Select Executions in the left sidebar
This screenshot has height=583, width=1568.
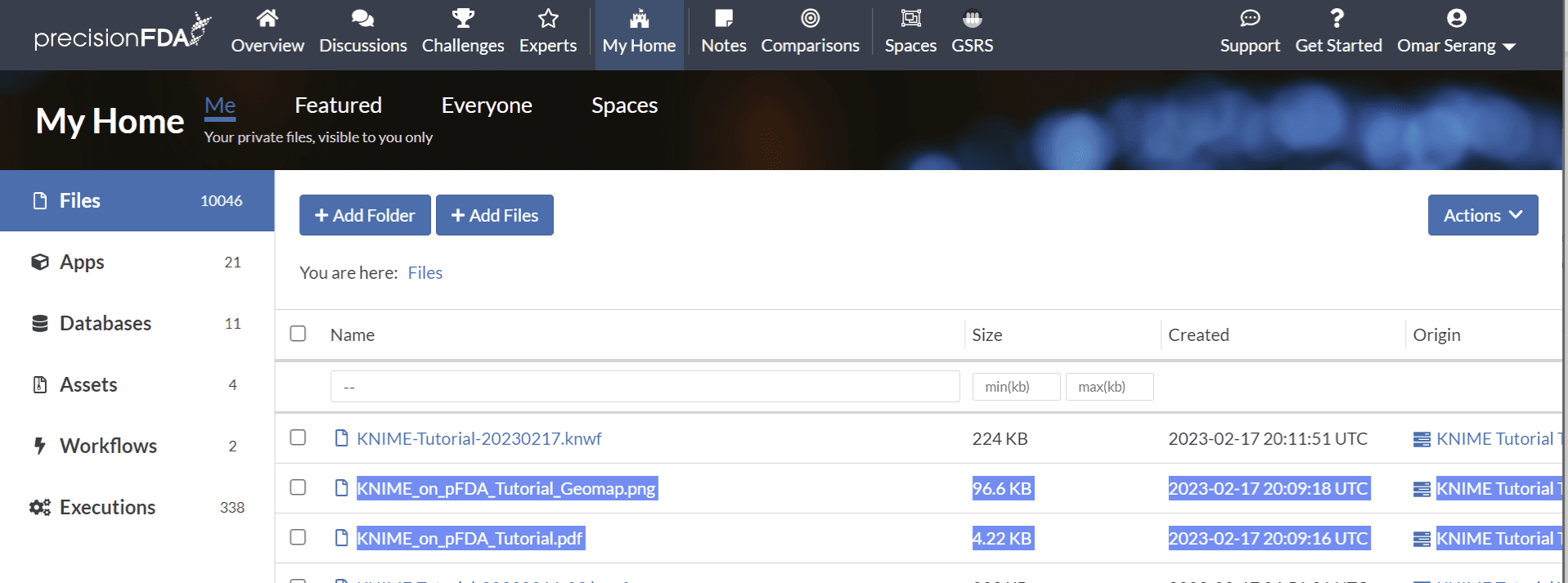pyautogui.click(x=107, y=508)
